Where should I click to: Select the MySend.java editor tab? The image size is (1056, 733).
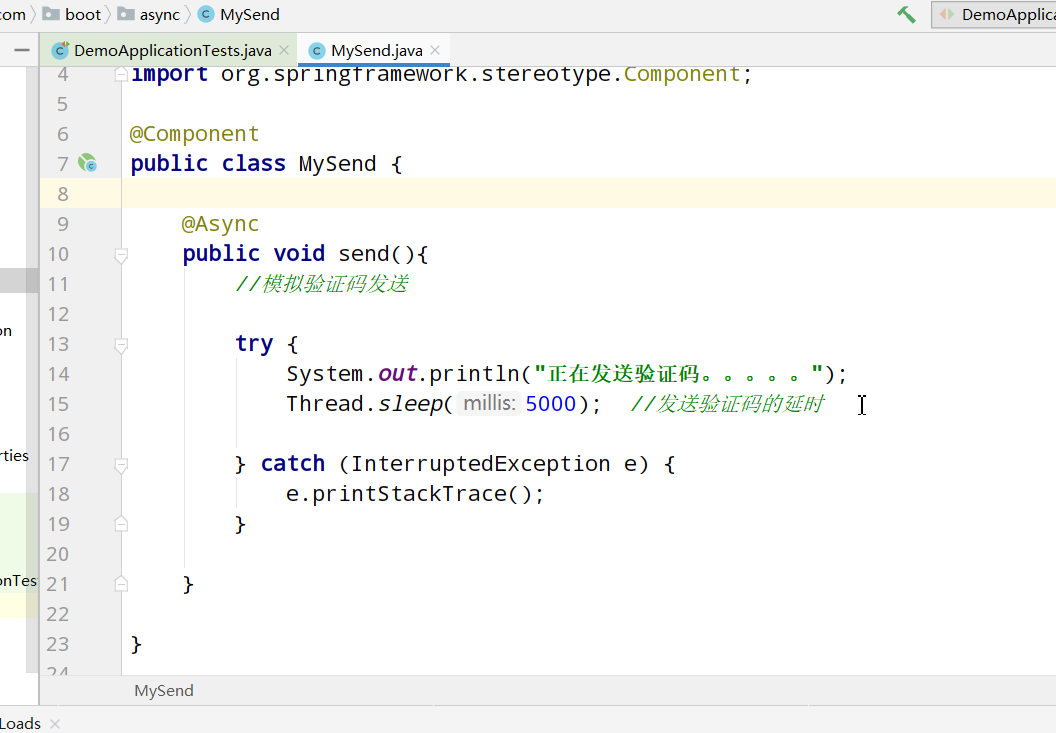(376, 51)
